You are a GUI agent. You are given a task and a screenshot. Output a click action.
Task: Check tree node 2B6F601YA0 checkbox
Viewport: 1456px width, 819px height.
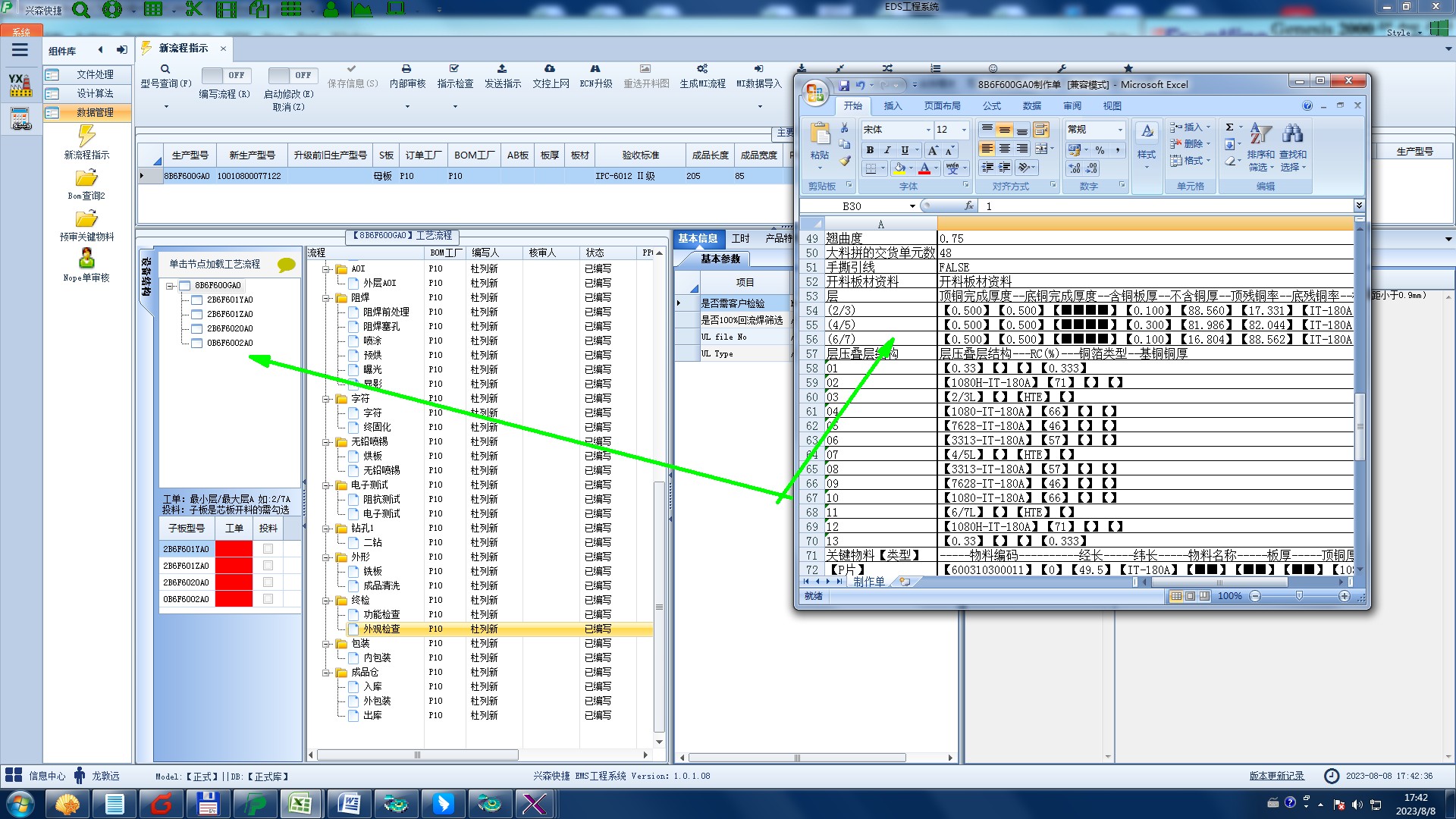196,300
